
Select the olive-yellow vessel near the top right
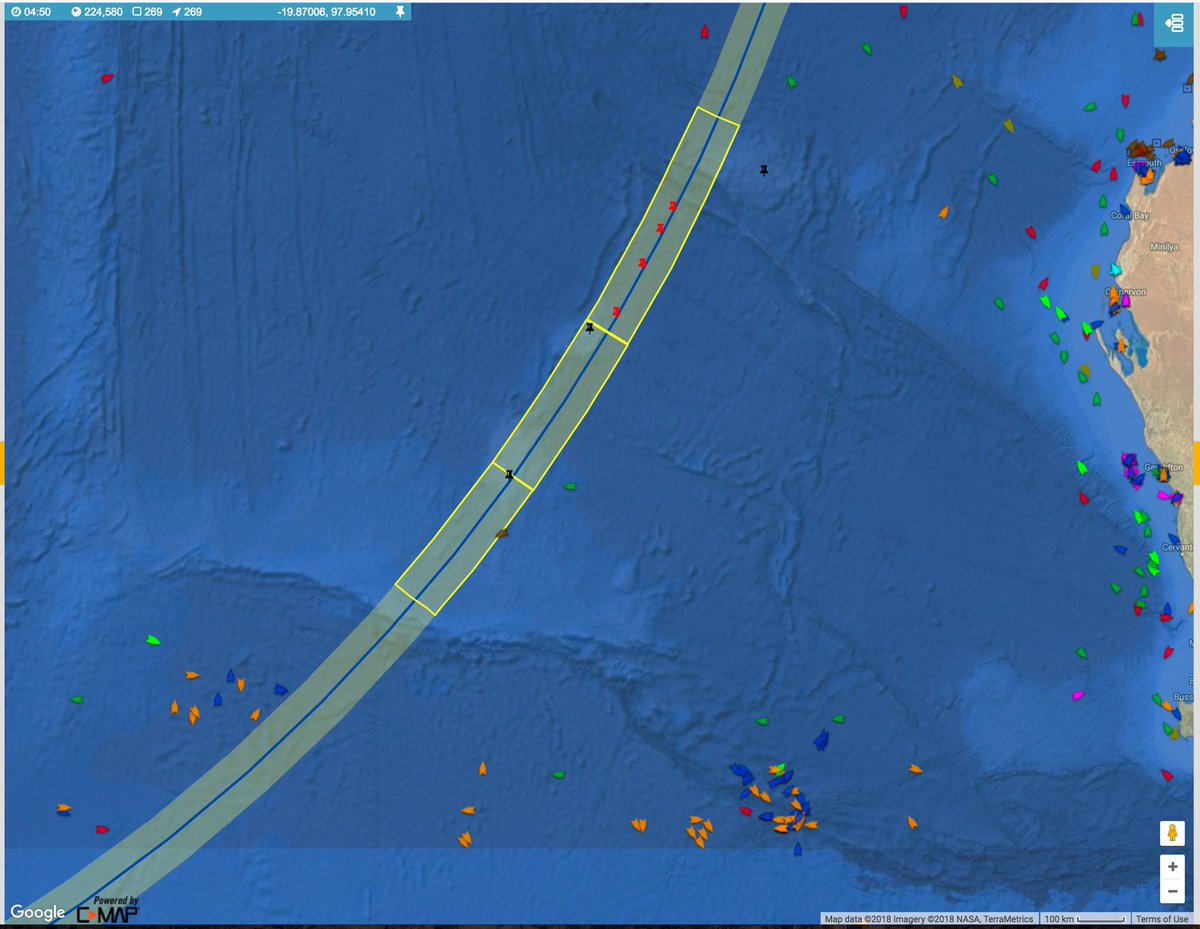click(x=957, y=81)
